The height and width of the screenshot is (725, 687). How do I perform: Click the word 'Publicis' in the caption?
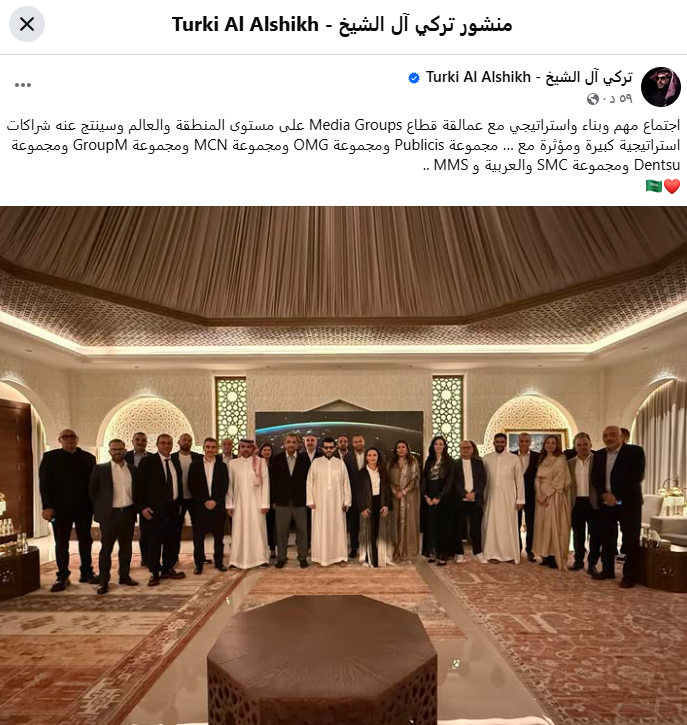(419, 145)
